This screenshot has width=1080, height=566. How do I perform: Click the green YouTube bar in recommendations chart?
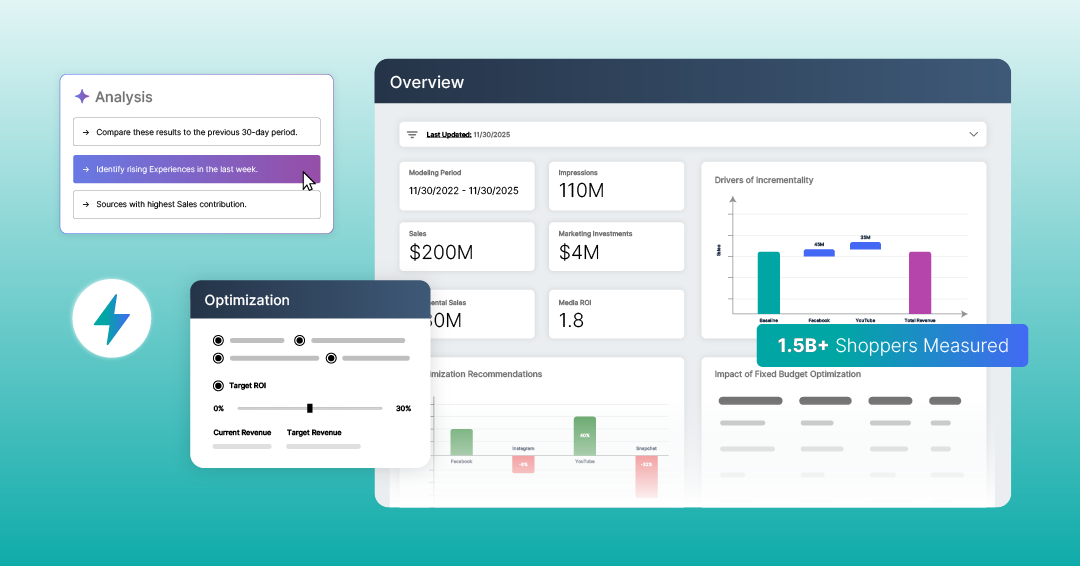(584, 436)
